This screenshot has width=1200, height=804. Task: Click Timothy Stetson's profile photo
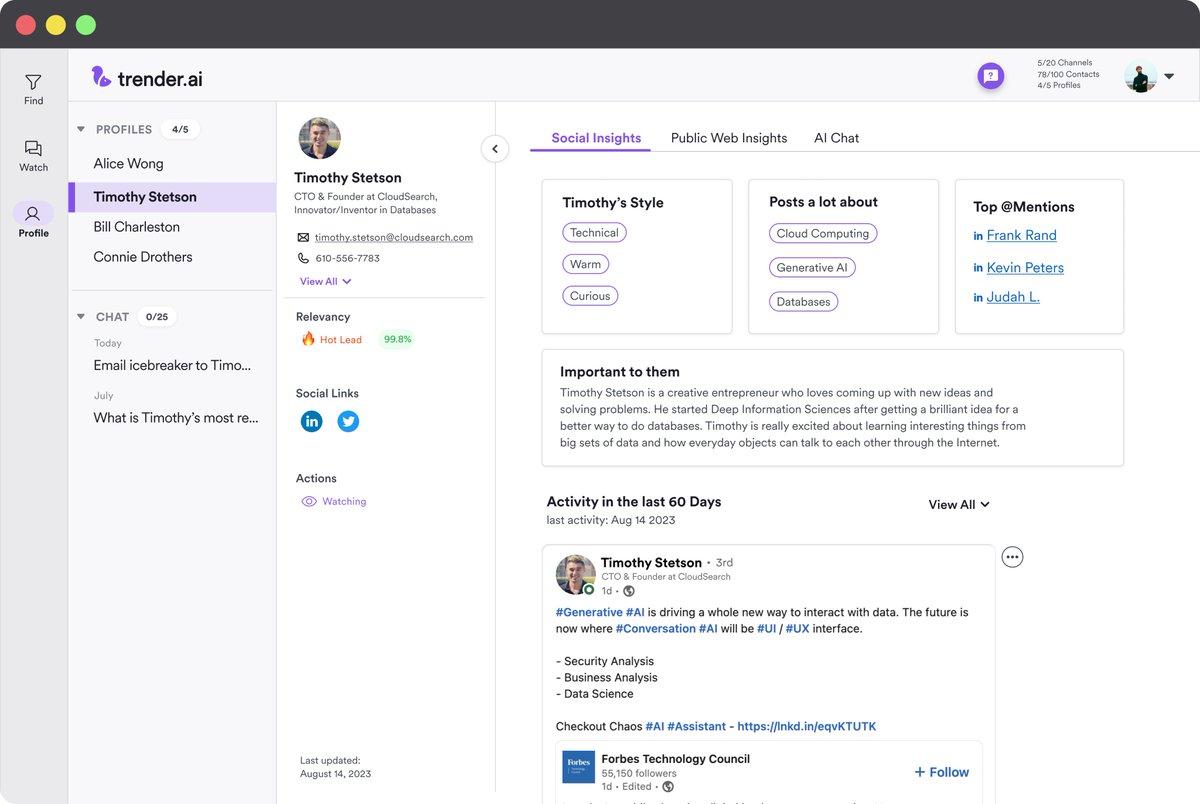tap(320, 138)
